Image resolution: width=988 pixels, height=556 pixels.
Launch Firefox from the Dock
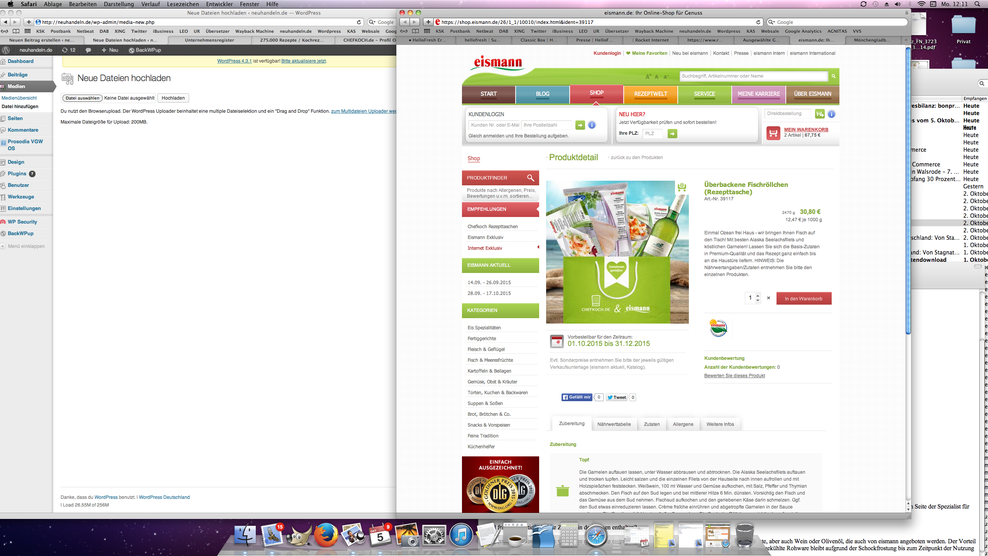pos(326,536)
